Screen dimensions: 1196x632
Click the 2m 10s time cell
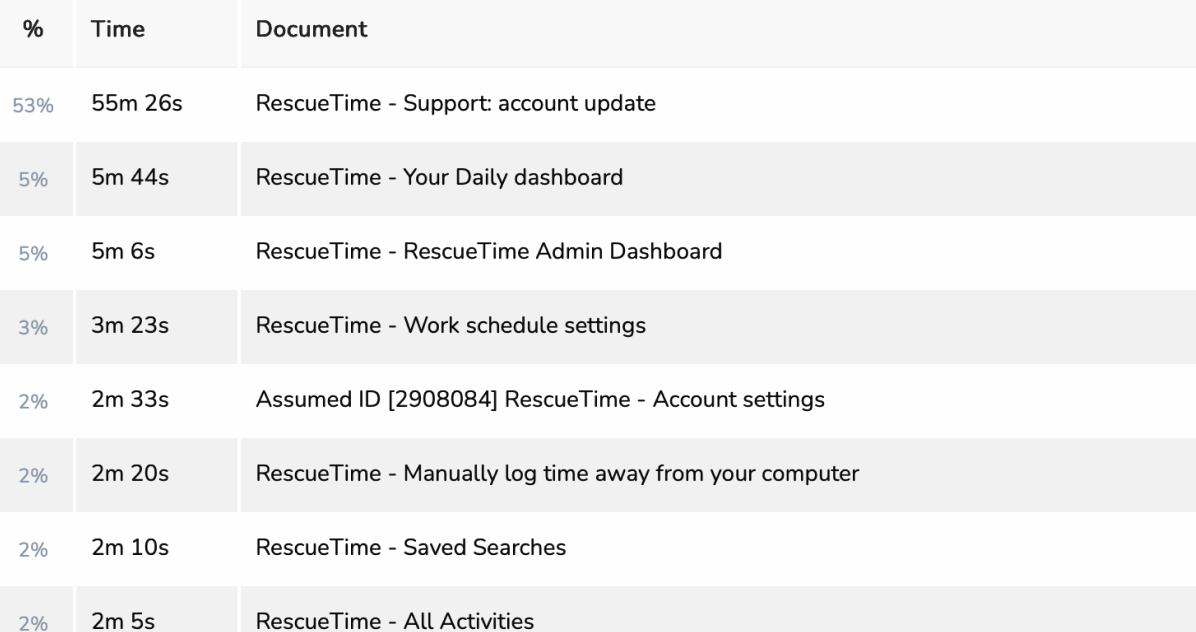[x=130, y=548]
